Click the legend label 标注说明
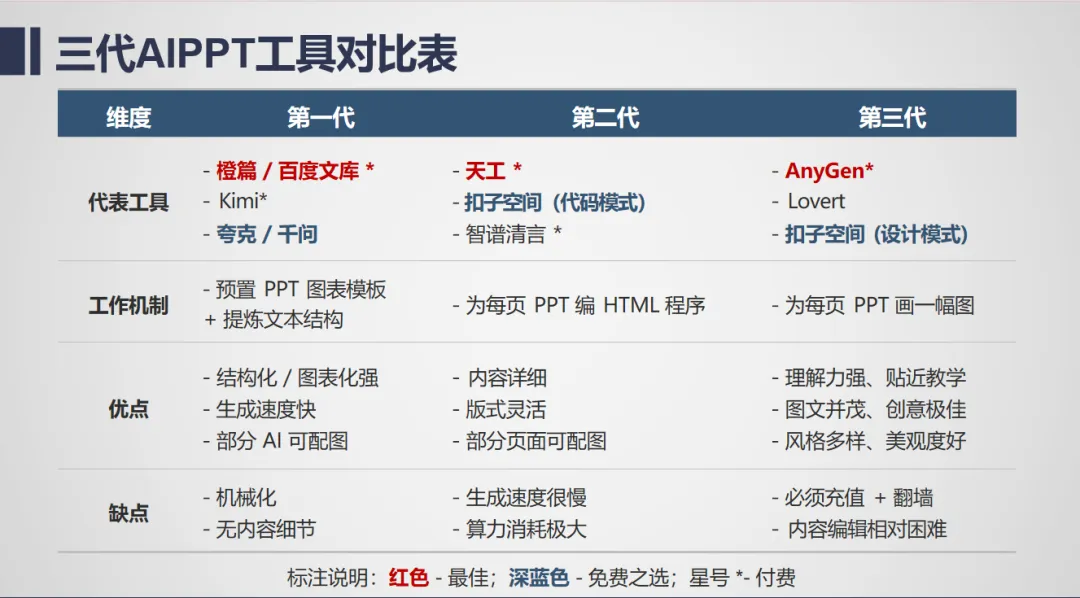This screenshot has height=598, width=1080. [326, 577]
